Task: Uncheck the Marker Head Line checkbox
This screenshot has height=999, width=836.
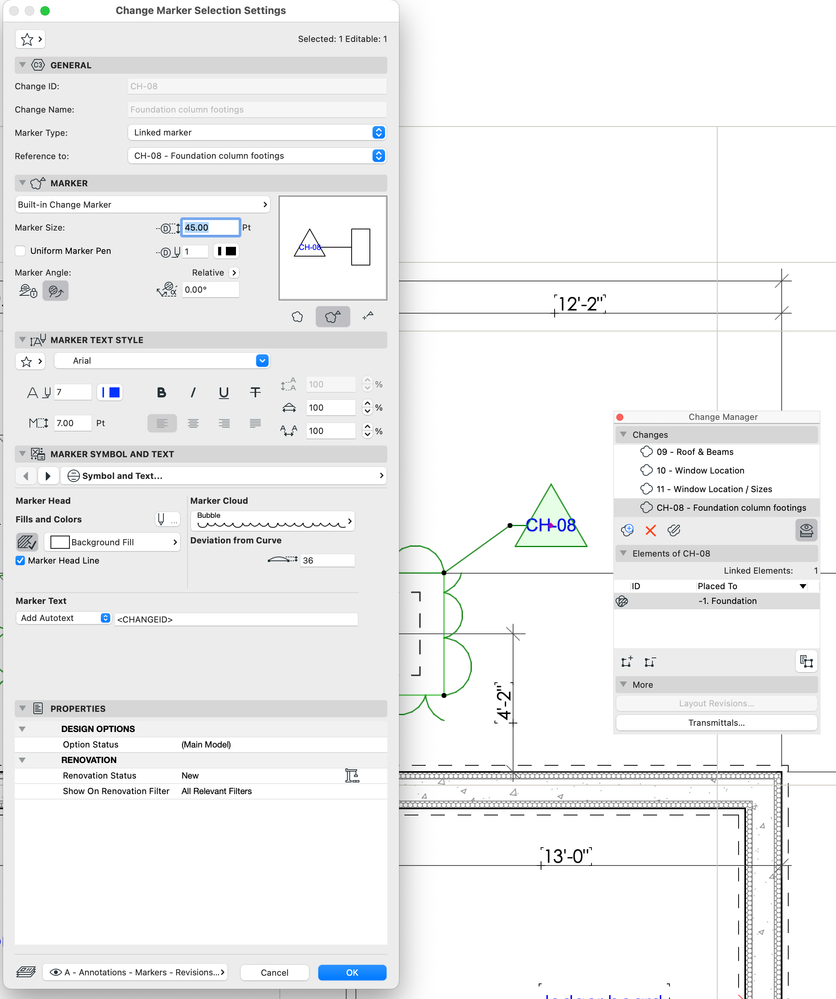Action: pos(20,561)
